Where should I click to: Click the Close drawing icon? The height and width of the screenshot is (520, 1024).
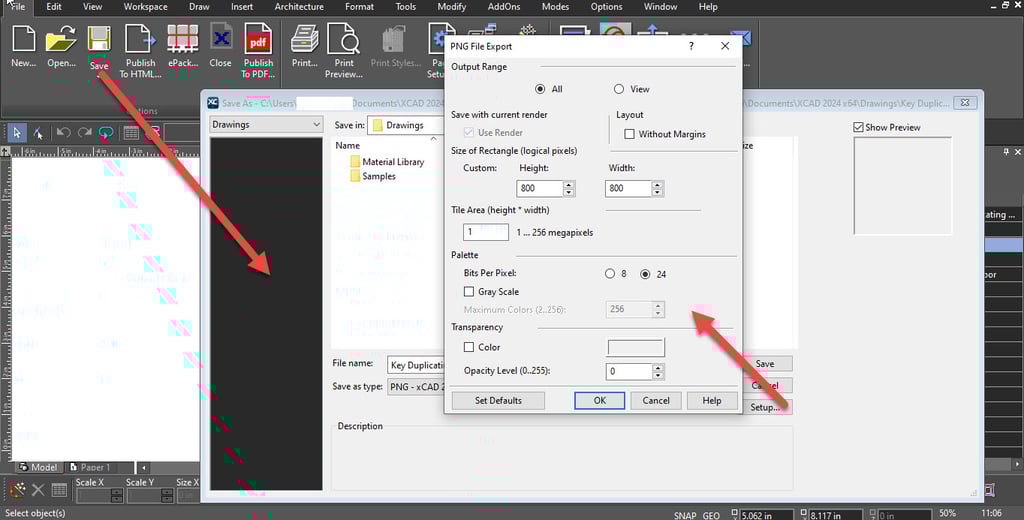coord(221,38)
